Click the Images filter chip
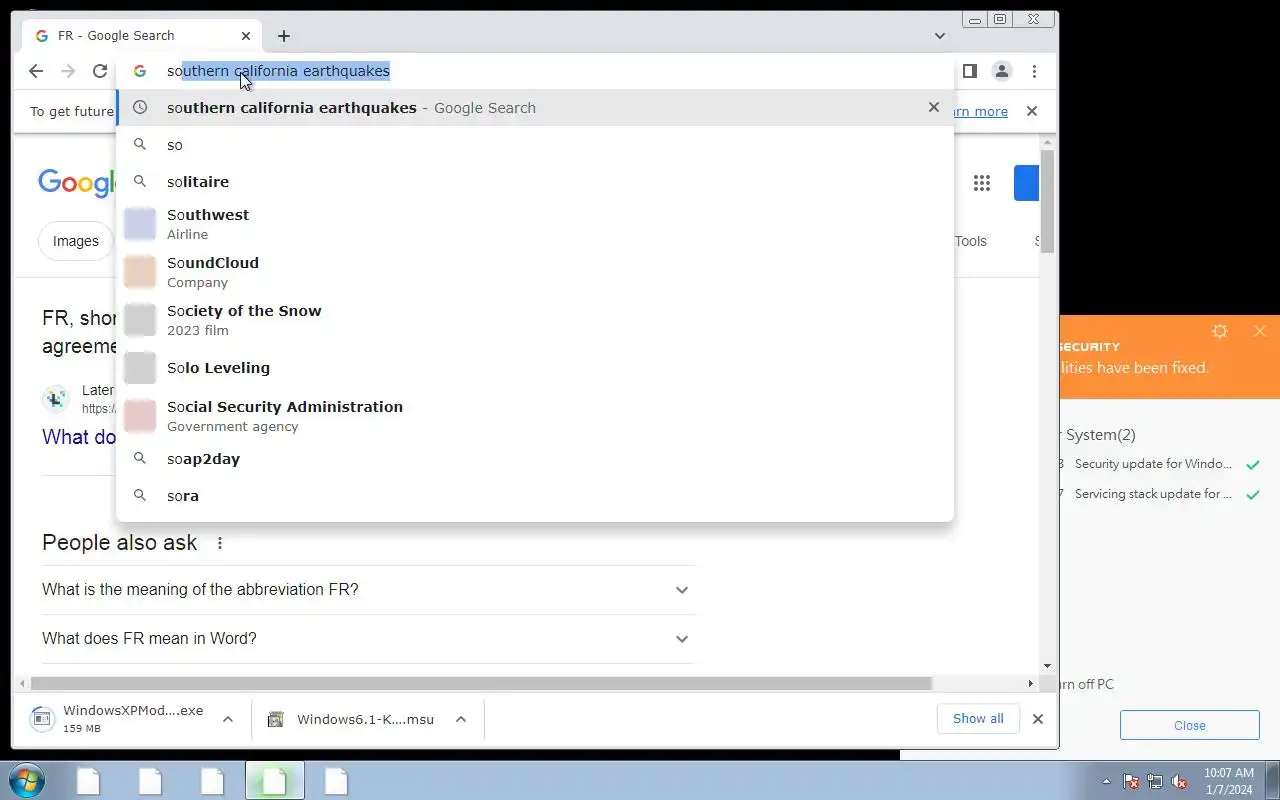The width and height of the screenshot is (1280, 800). pos(76,241)
